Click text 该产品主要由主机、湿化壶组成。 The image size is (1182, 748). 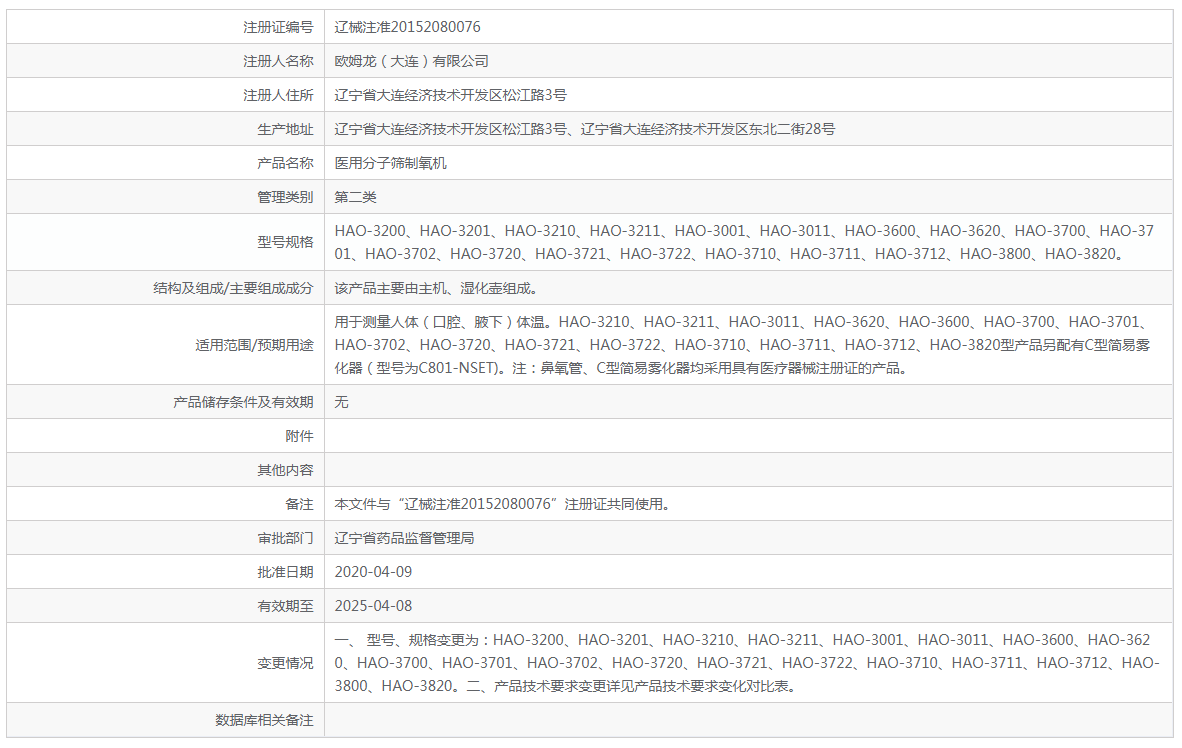pyautogui.click(x=436, y=288)
